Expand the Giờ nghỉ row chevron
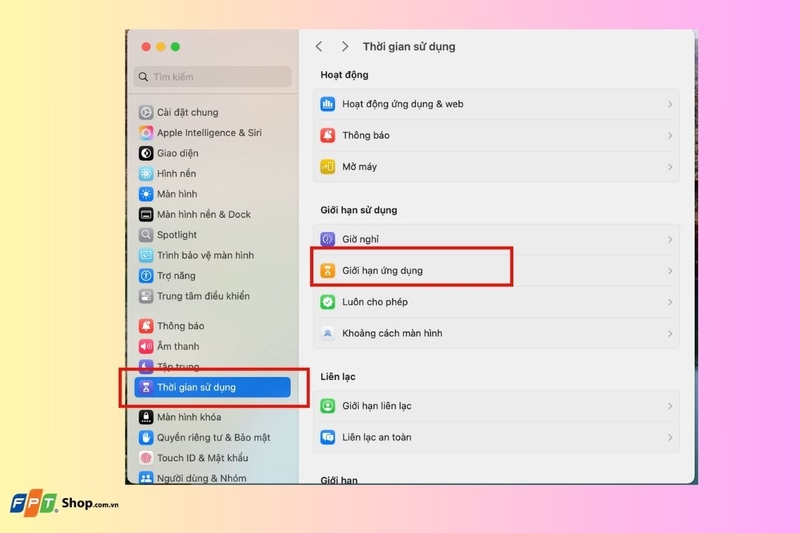The image size is (800, 533). pyautogui.click(x=670, y=239)
